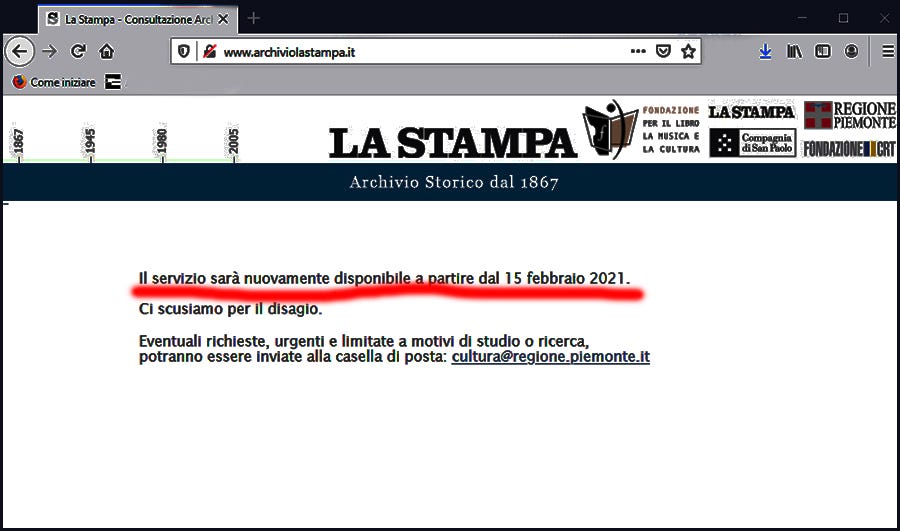The image size is (900, 531).
Task: Save page to Pocket icon
Action: 663,52
